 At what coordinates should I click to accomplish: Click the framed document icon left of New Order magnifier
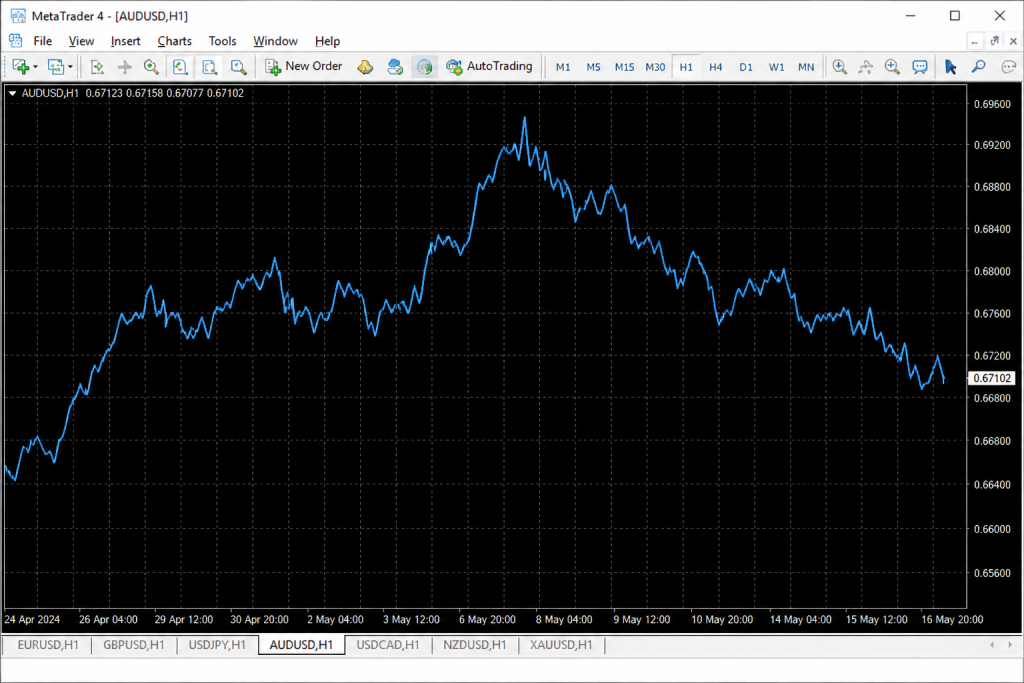(209, 67)
